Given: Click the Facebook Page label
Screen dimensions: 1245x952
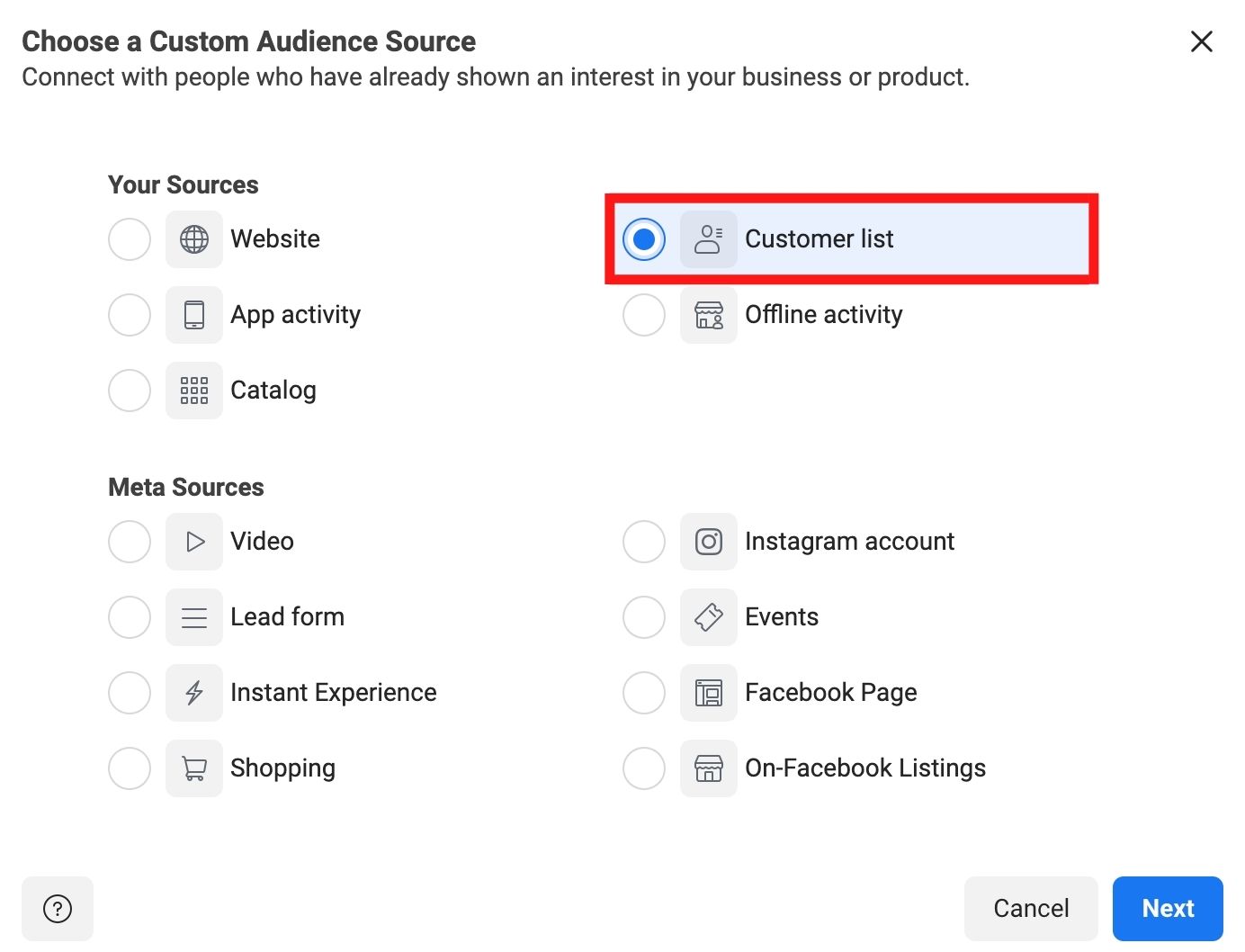Looking at the screenshot, I should pyautogui.click(x=831, y=693).
